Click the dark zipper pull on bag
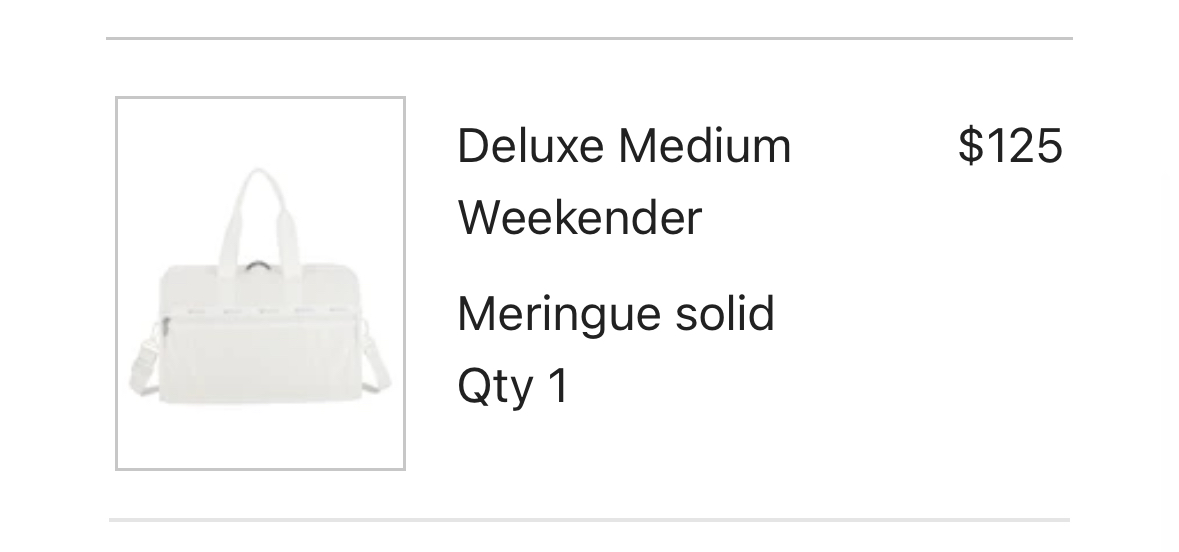Screen dimensions: 1179x552 pyautogui.click(x=257, y=265)
